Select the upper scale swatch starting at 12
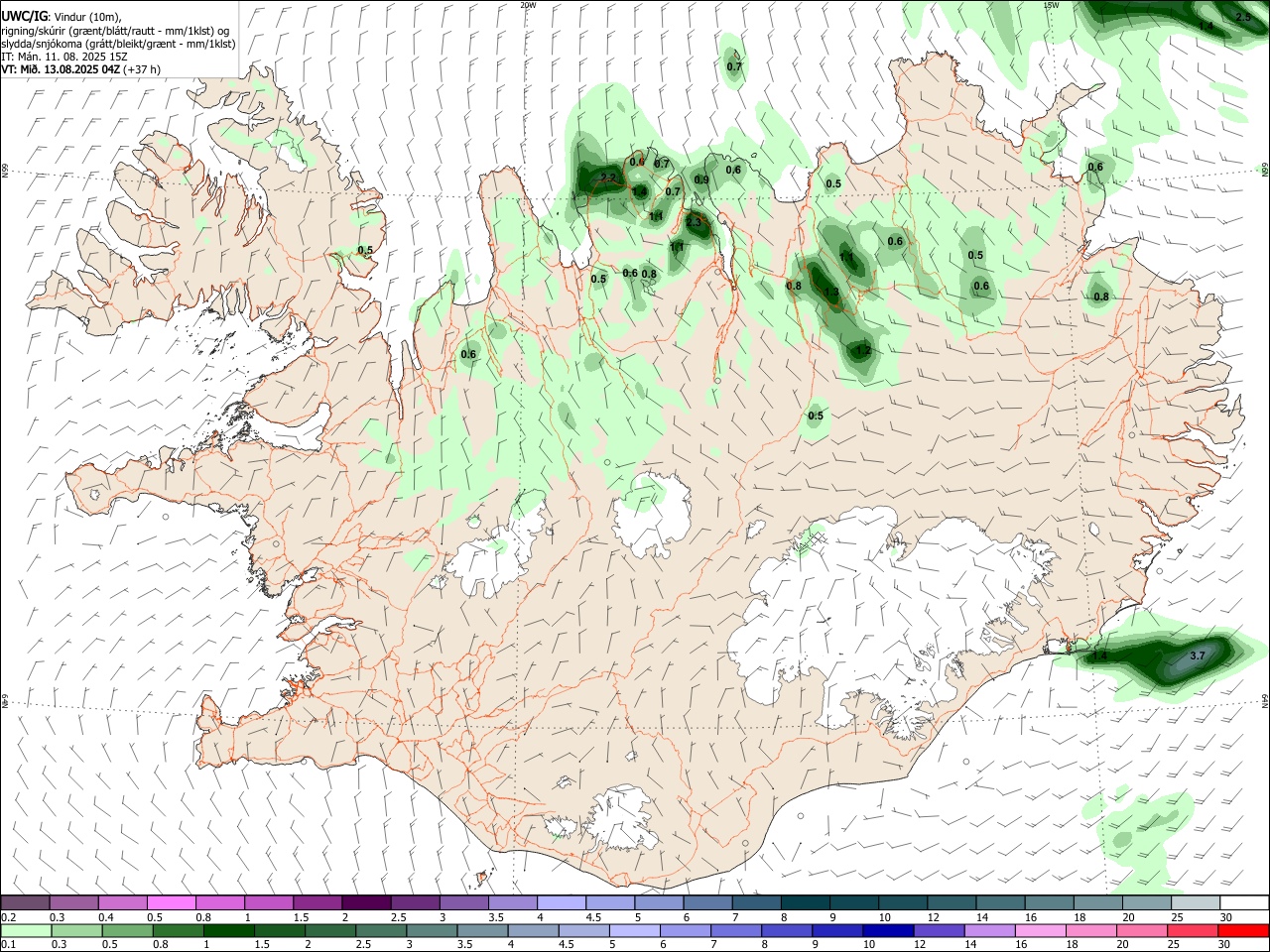The image size is (1270, 952). click(x=952, y=902)
